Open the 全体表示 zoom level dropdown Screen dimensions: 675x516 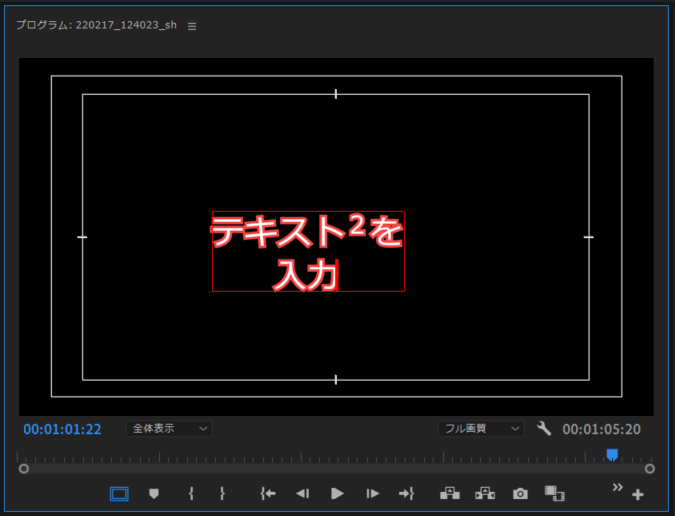tap(169, 429)
